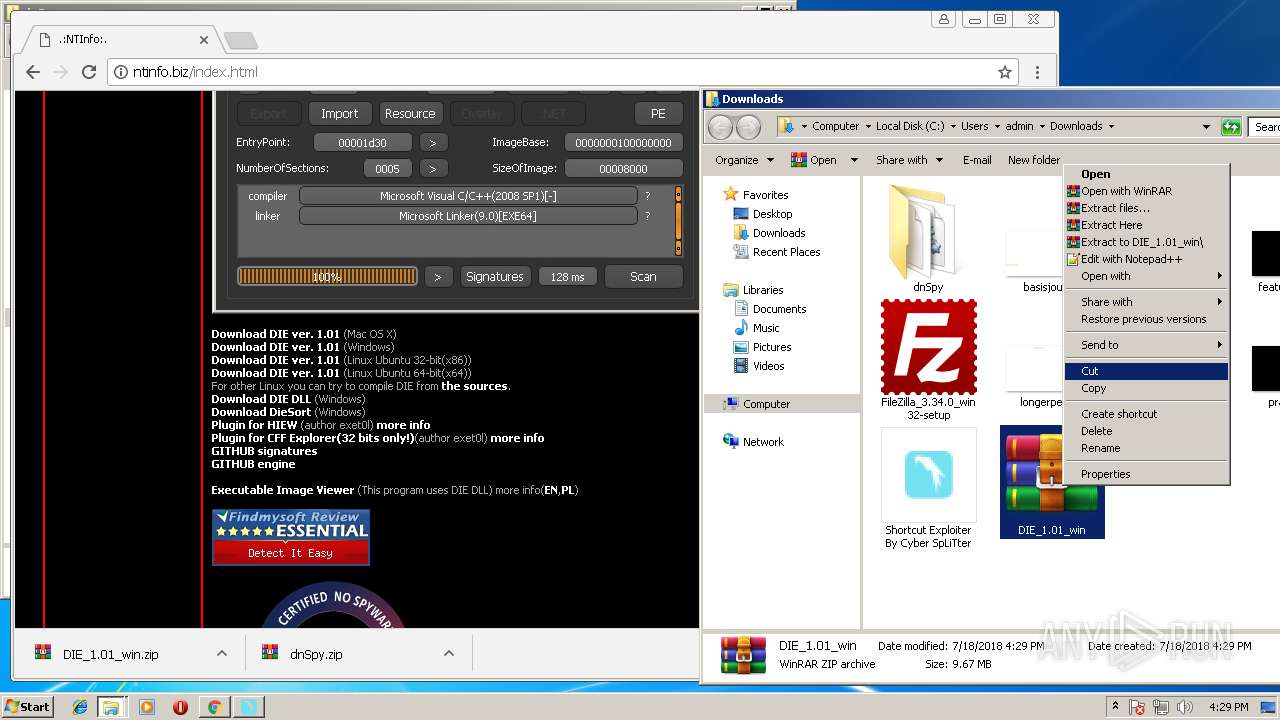
Task: Click Download DieSort link
Action: click(260, 412)
